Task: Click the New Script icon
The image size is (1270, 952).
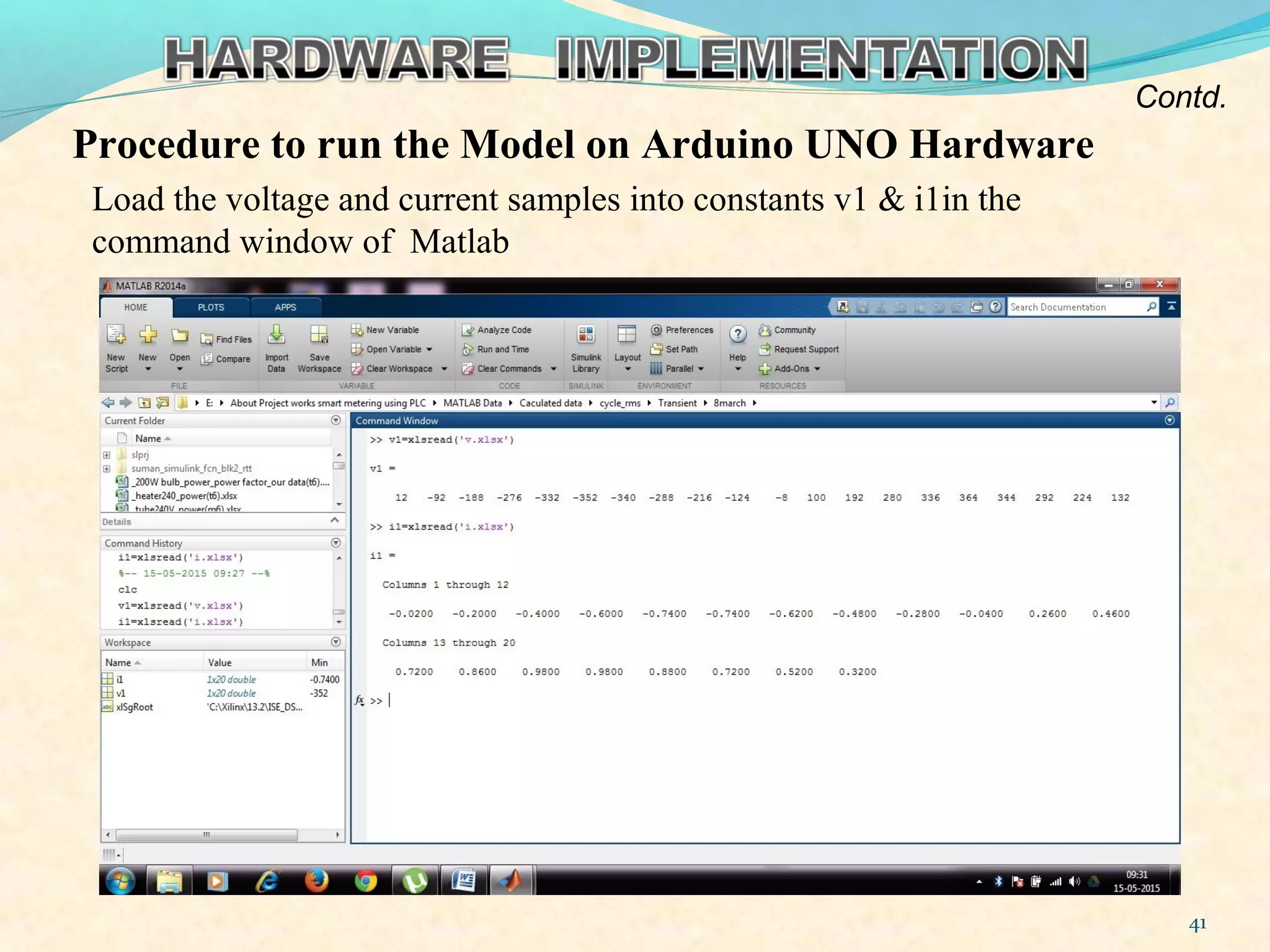Action: pos(116,335)
